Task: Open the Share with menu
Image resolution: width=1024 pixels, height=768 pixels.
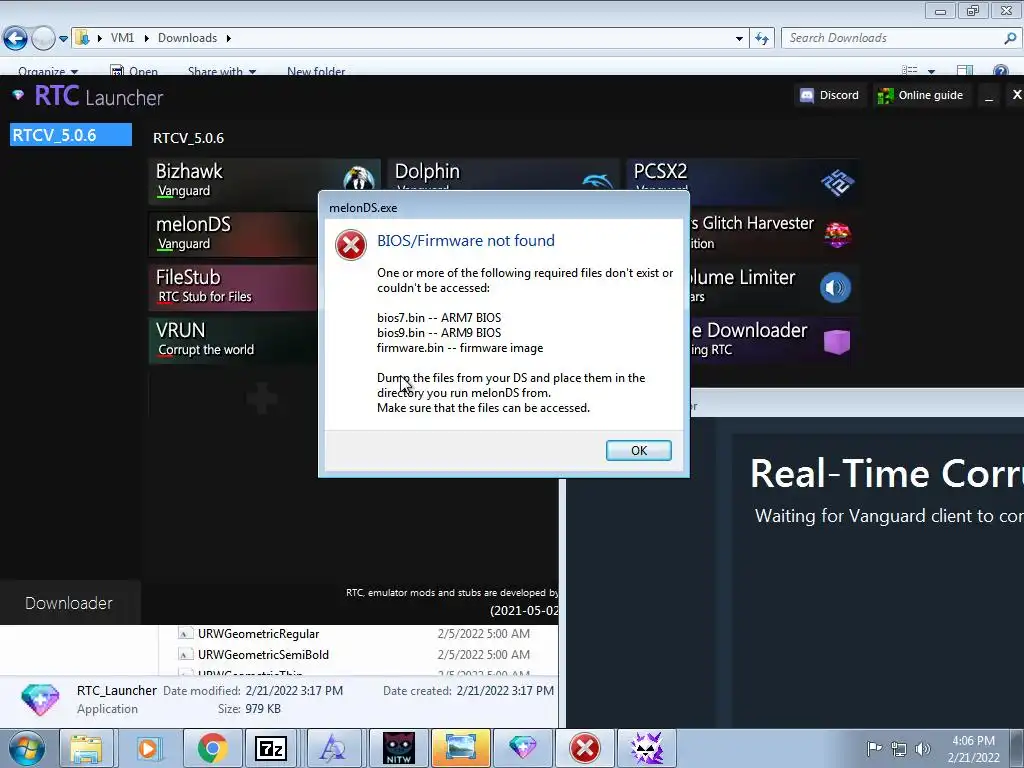Action: coord(221,71)
